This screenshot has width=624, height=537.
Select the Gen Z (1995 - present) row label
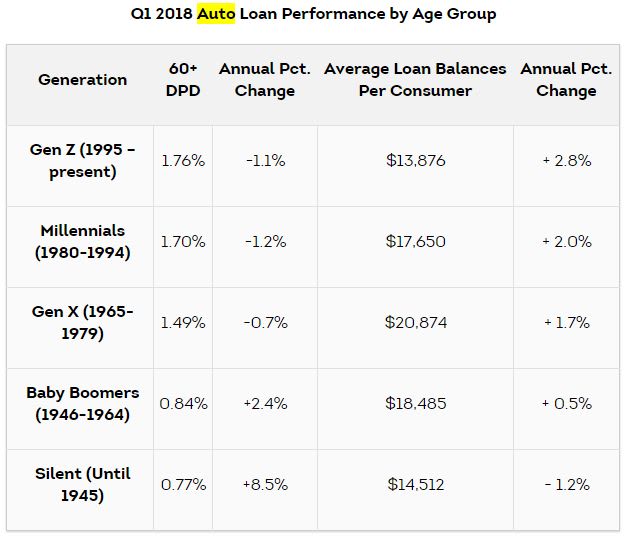(x=83, y=160)
